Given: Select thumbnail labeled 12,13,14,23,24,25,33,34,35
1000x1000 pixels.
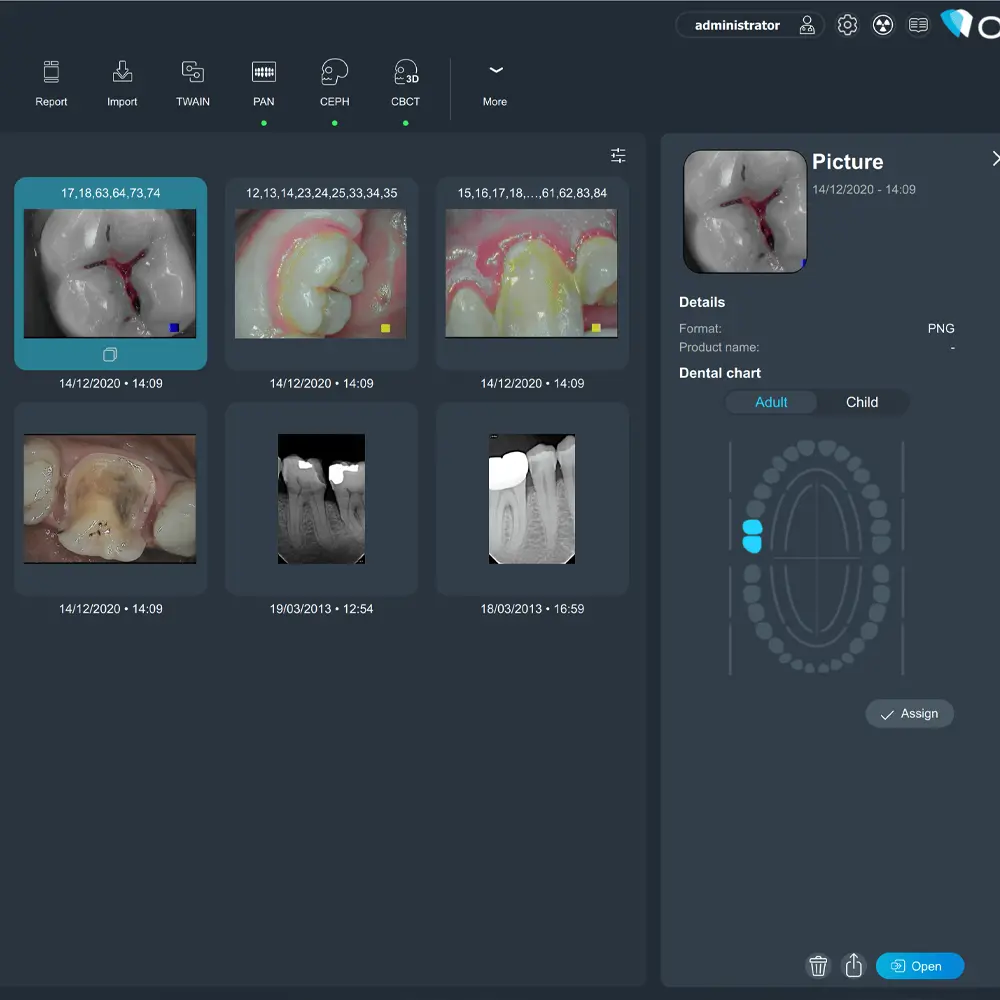Looking at the screenshot, I should [x=321, y=273].
